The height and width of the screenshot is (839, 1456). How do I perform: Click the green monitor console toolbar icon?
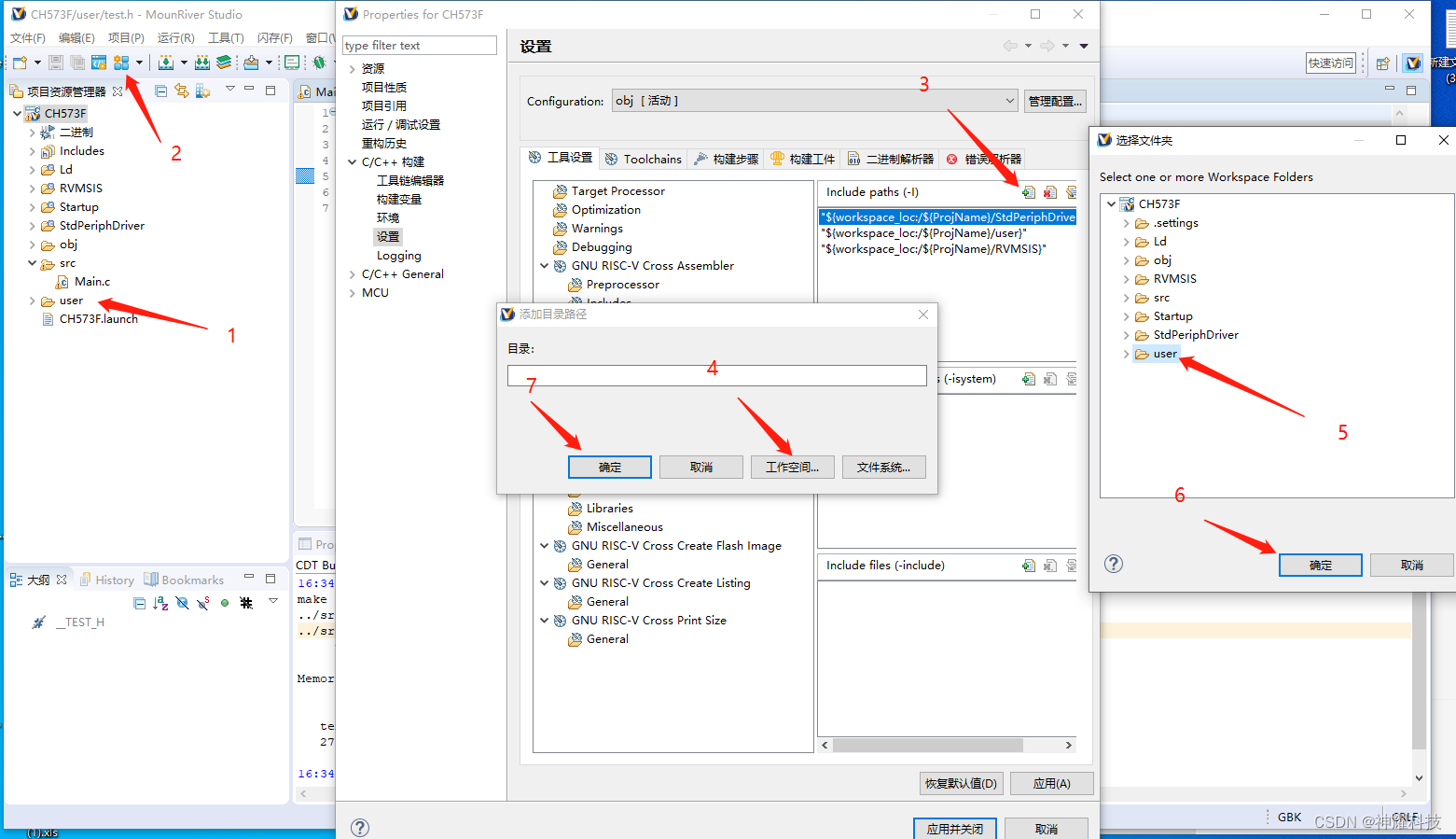click(x=292, y=63)
